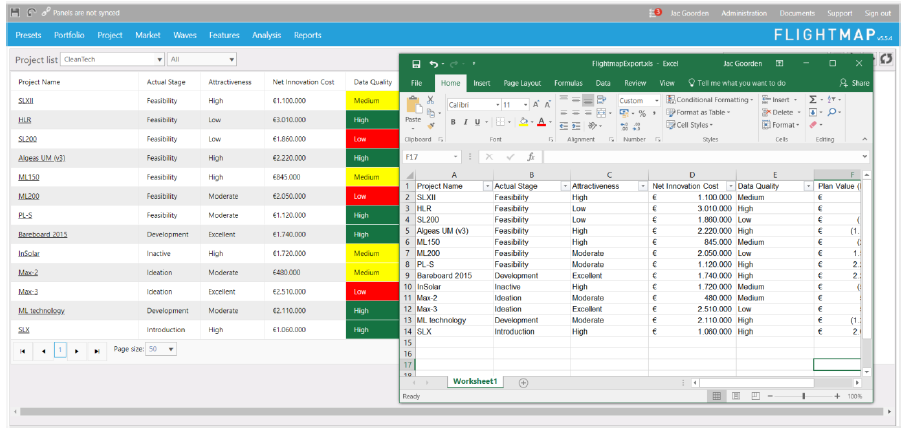Click the Wrap Text icon in Alignment group
Viewport: 905px width, 431px height.
601,100
